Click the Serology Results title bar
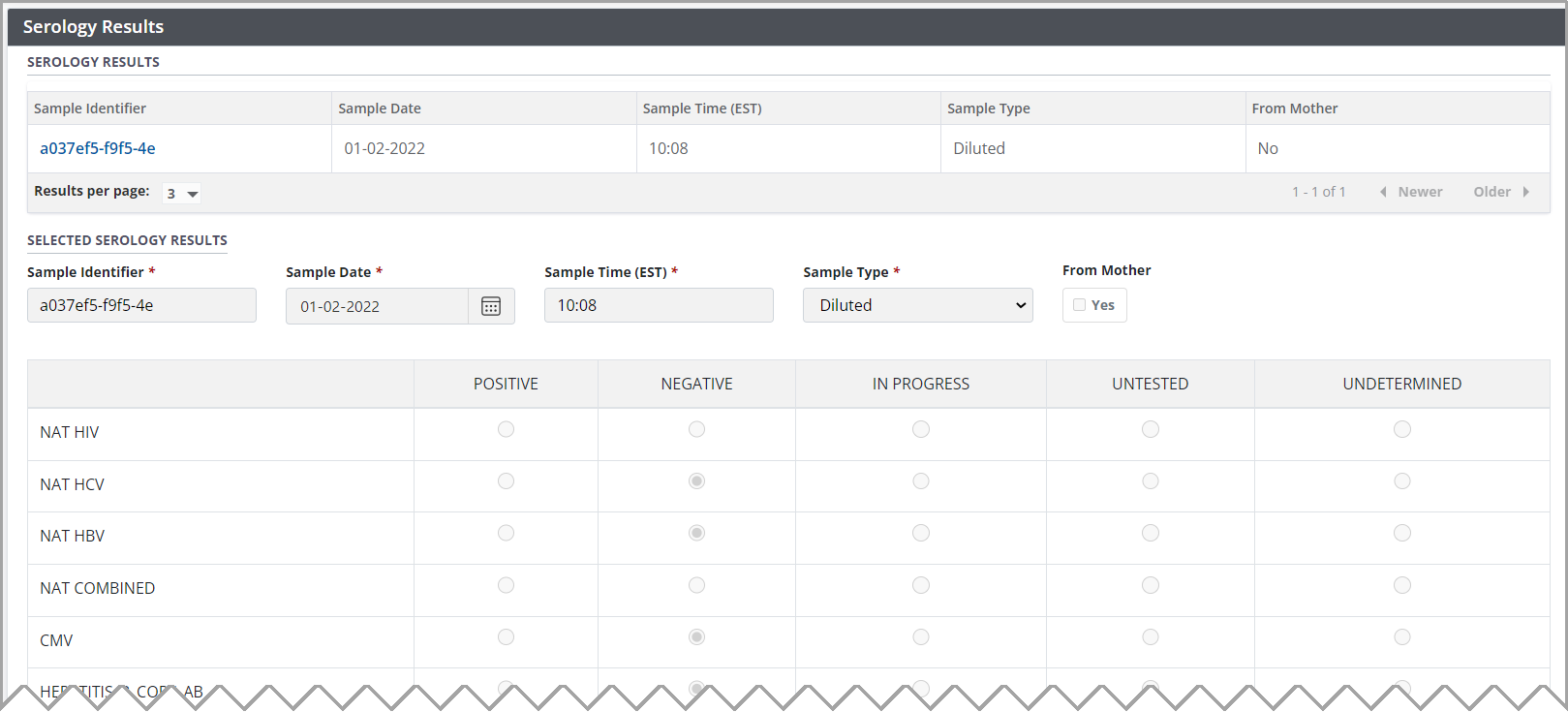 coord(786,27)
